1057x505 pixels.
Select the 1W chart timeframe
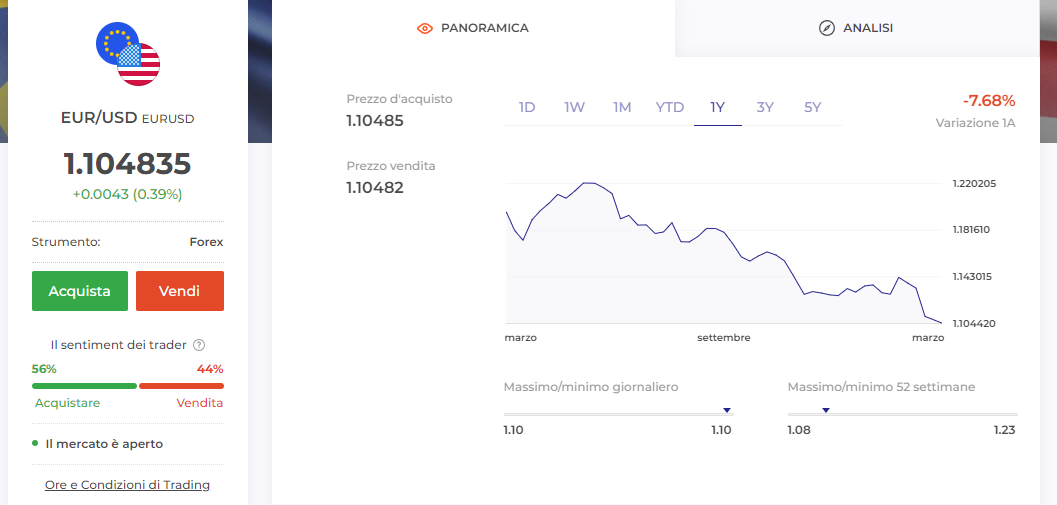click(x=574, y=107)
